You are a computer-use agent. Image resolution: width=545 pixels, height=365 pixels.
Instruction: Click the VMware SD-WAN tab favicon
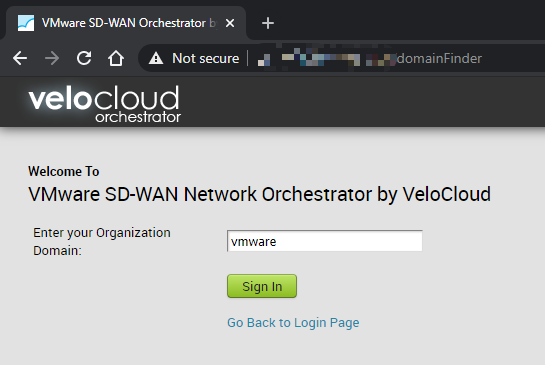[x=26, y=23]
